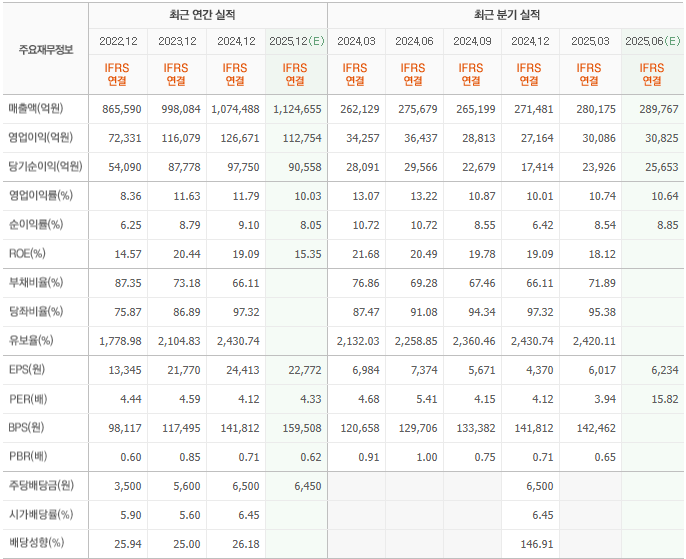The width and height of the screenshot is (686, 559).
Task: Click quarterly column header 2024.09
Action: [472, 42]
